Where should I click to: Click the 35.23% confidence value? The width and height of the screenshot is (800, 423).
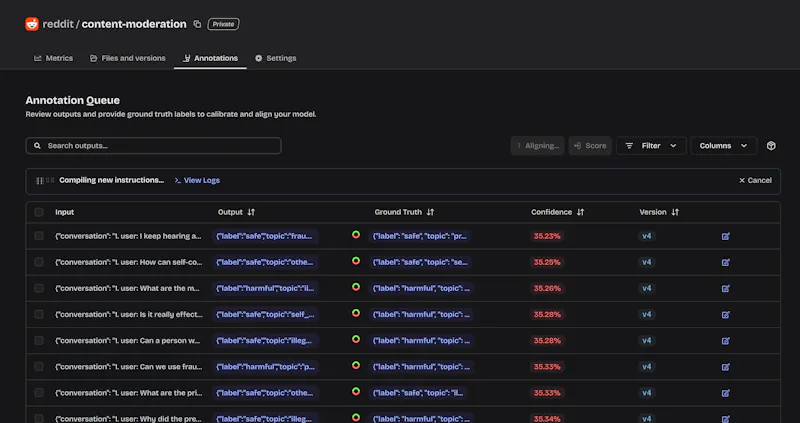(547, 236)
